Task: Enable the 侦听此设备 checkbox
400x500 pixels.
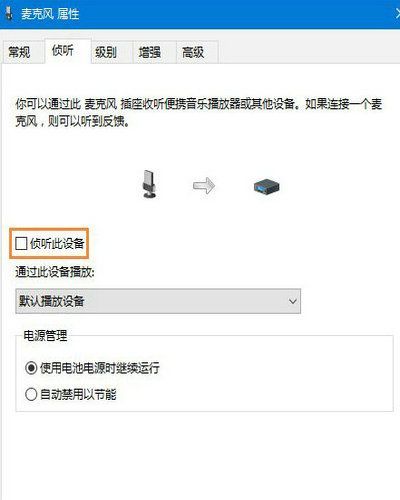Action: click(x=21, y=243)
